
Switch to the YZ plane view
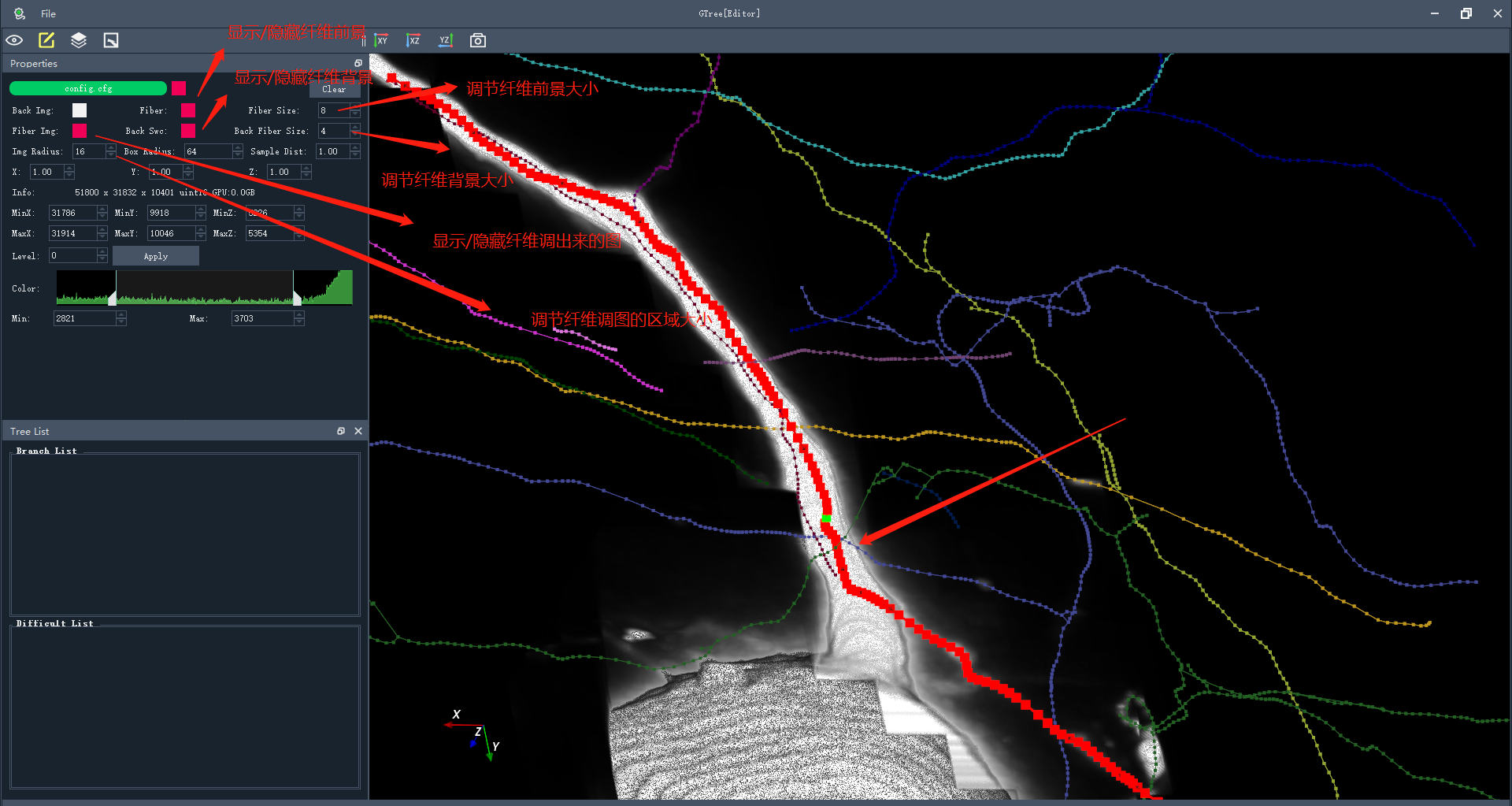pyautogui.click(x=446, y=40)
